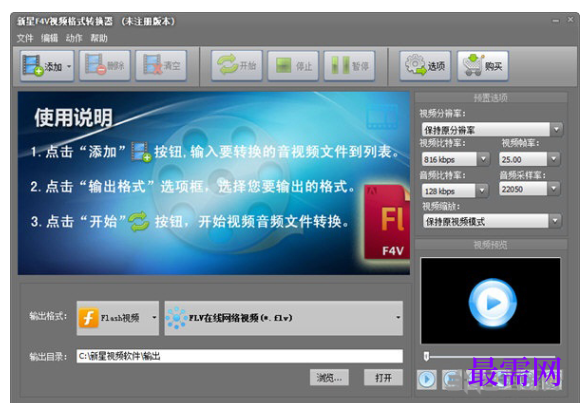Click the 浏览... browse button

[x=329, y=377]
